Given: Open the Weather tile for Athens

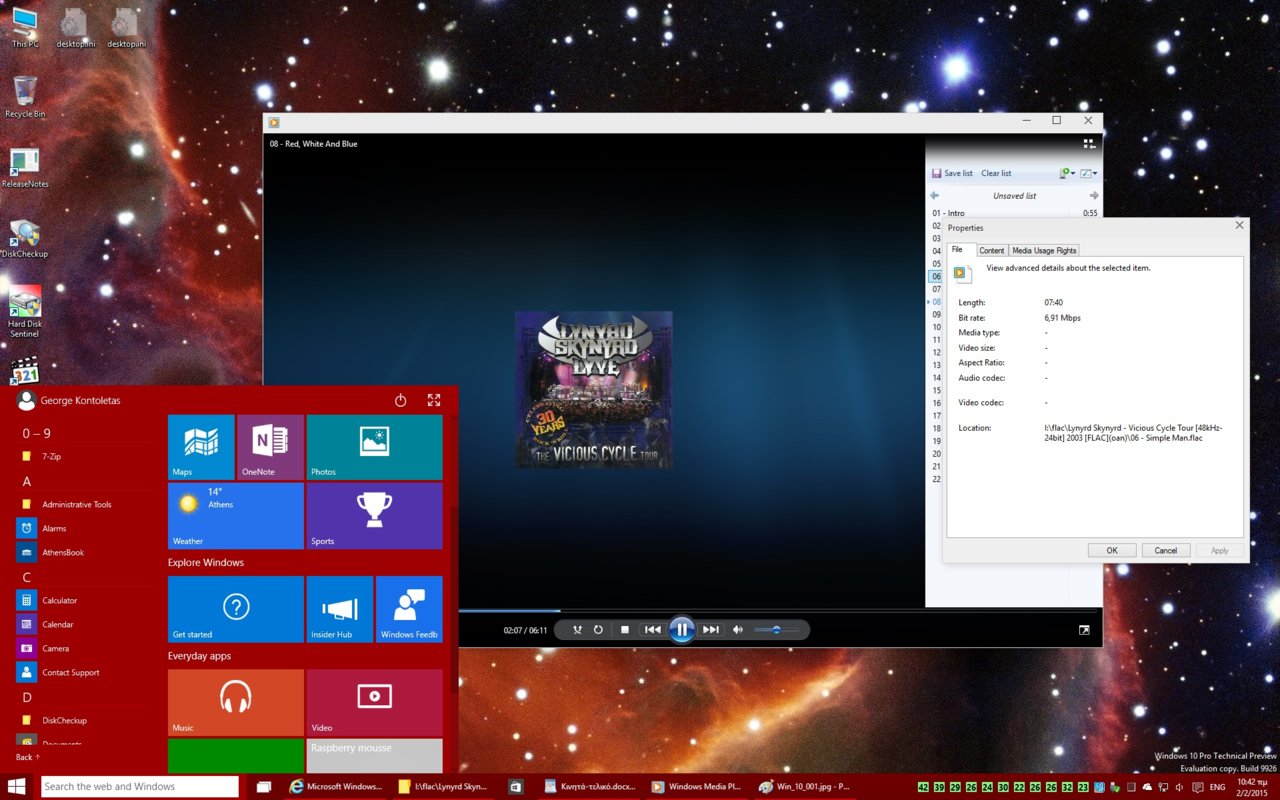Looking at the screenshot, I should pos(236,516).
